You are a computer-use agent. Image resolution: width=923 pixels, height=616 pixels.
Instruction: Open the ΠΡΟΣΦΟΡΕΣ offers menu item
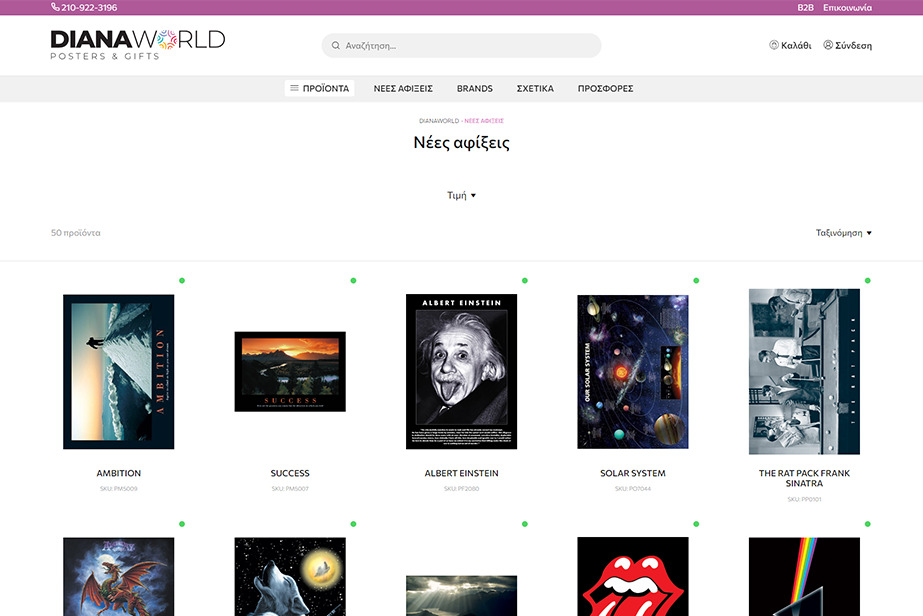click(x=605, y=88)
